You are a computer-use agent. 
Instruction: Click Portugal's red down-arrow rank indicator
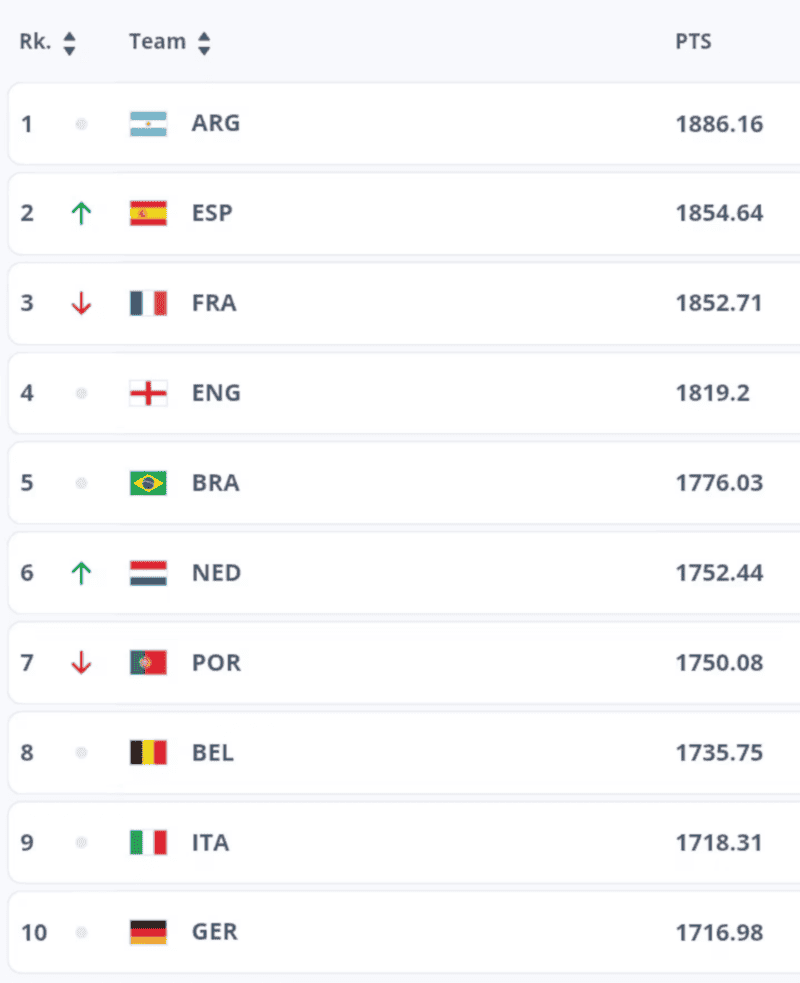[x=81, y=663]
